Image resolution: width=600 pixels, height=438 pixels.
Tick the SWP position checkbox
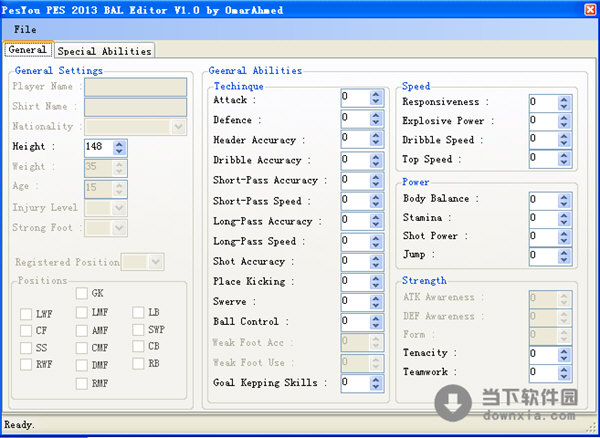coord(138,329)
